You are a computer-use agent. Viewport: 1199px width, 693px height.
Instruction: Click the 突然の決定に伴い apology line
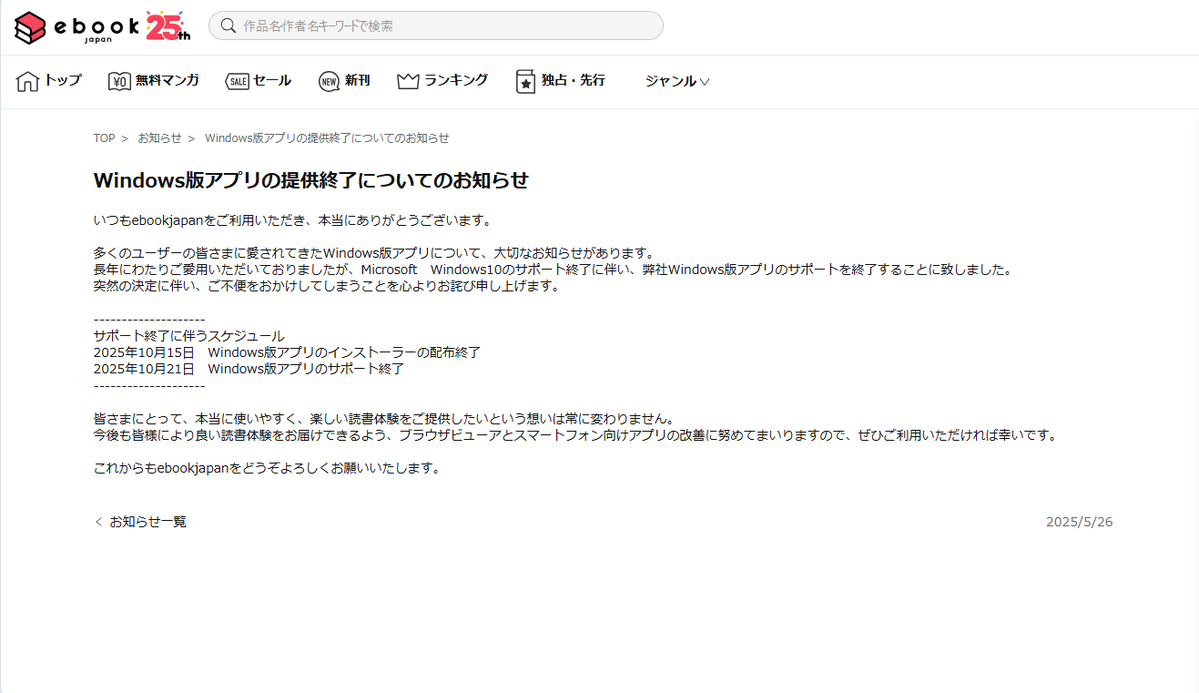click(328, 286)
